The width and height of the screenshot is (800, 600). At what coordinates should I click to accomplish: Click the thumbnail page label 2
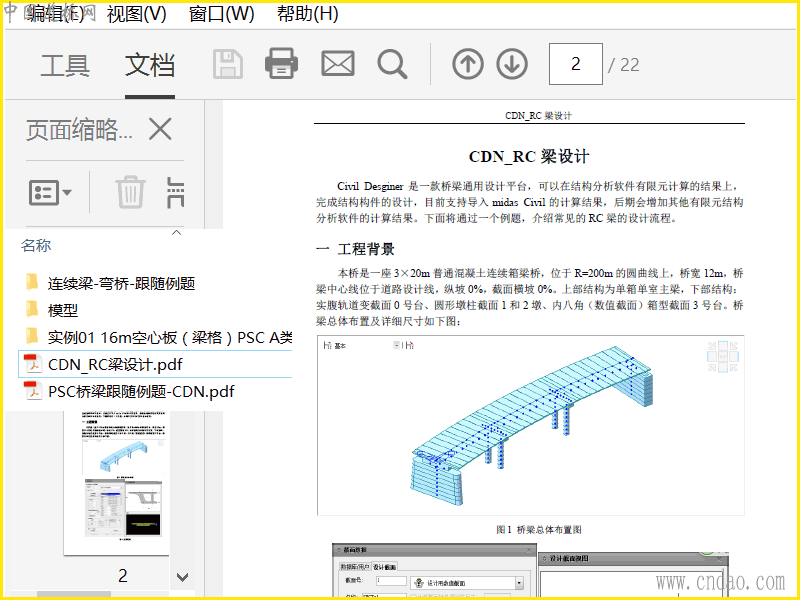[x=122, y=576]
